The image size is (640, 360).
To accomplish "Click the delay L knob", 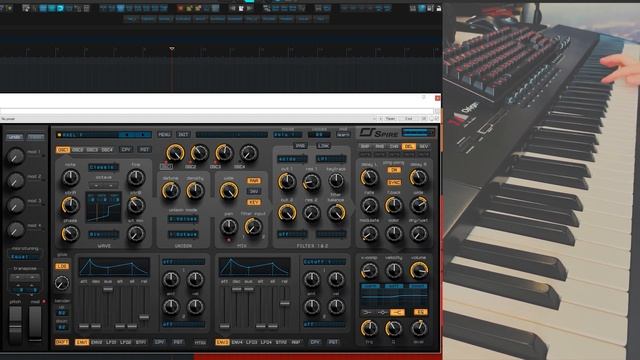I will tap(369, 178).
